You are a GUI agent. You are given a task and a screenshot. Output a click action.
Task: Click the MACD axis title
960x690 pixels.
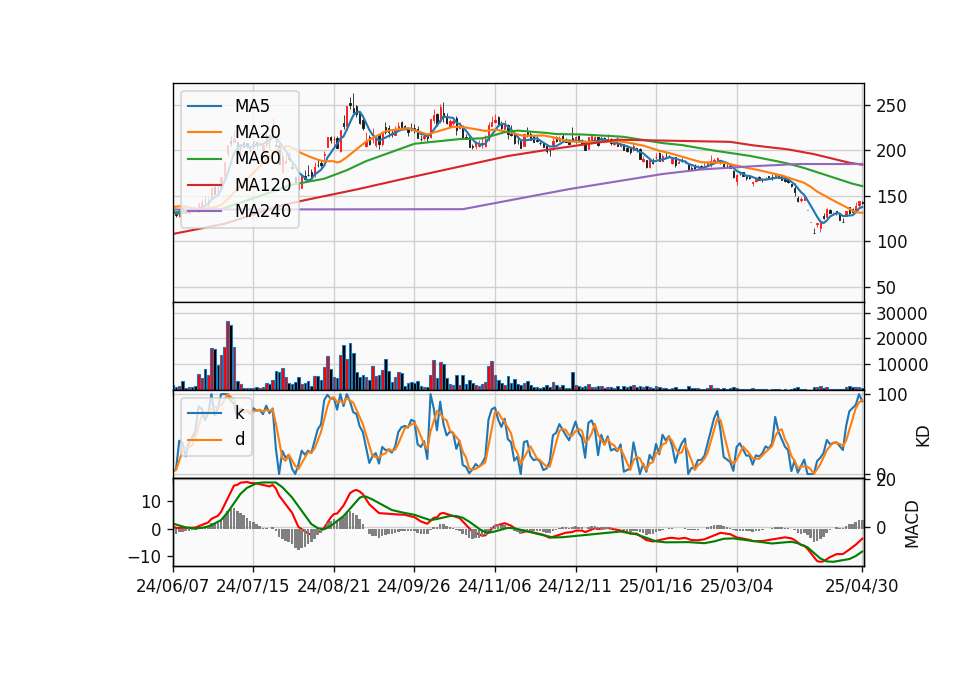click(x=912, y=524)
